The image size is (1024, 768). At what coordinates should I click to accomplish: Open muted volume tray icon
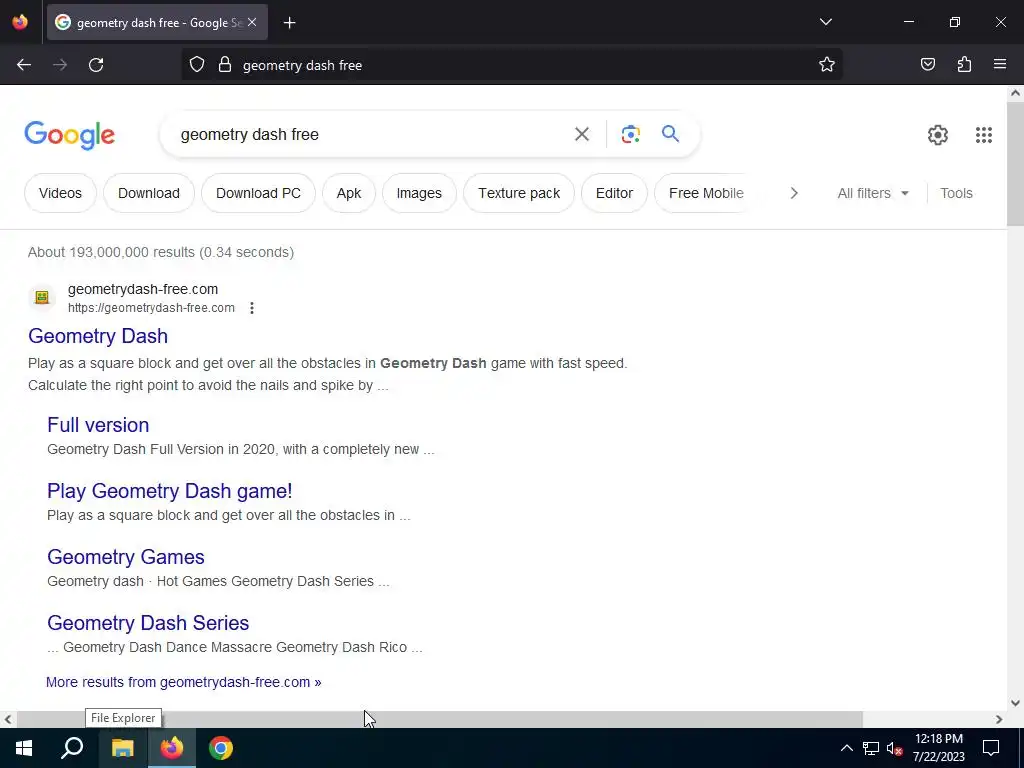click(895, 748)
